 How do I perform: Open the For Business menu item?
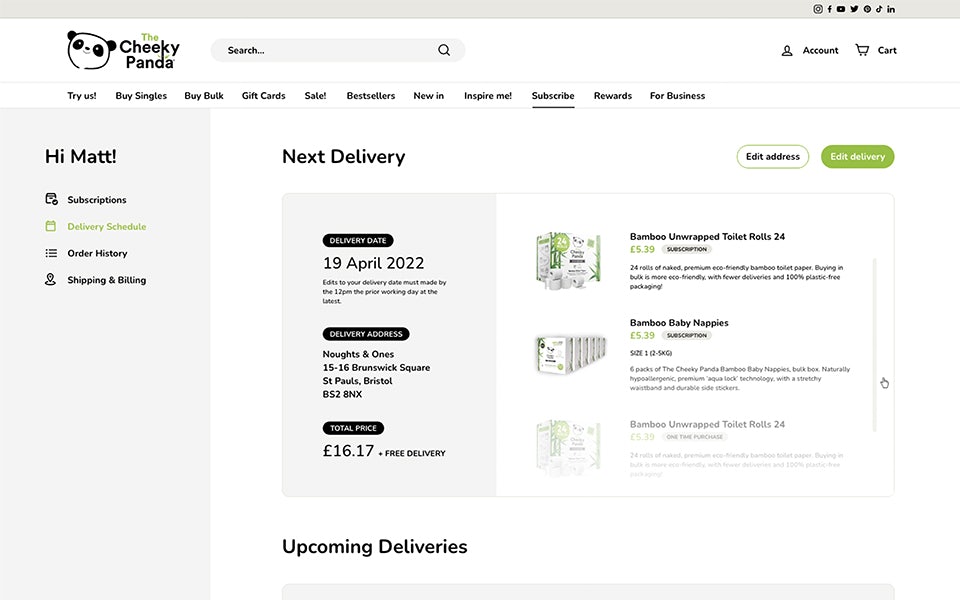coord(677,96)
